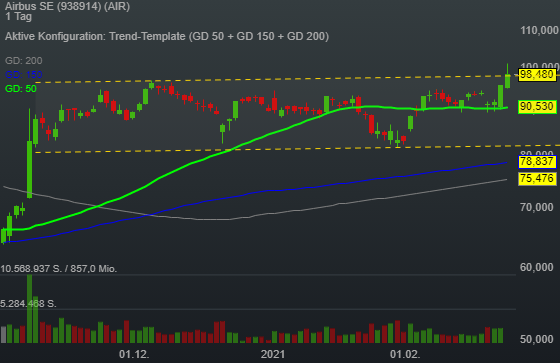This screenshot has width=560, height=363.
Task: Click the 5.284.468 S. volume gridline label
Action: pyautogui.click(x=28, y=304)
